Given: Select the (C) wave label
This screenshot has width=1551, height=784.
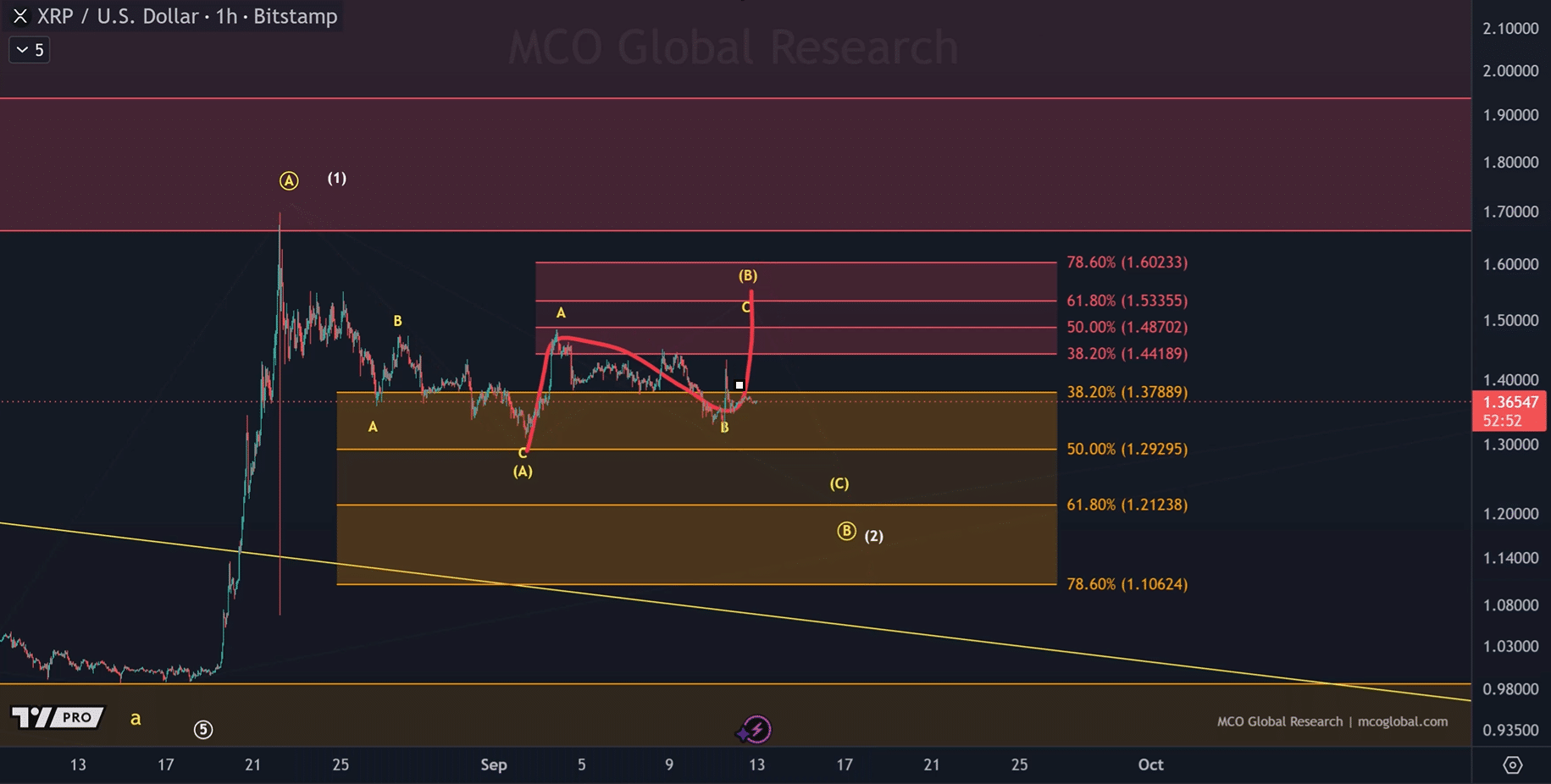Looking at the screenshot, I should [839, 483].
